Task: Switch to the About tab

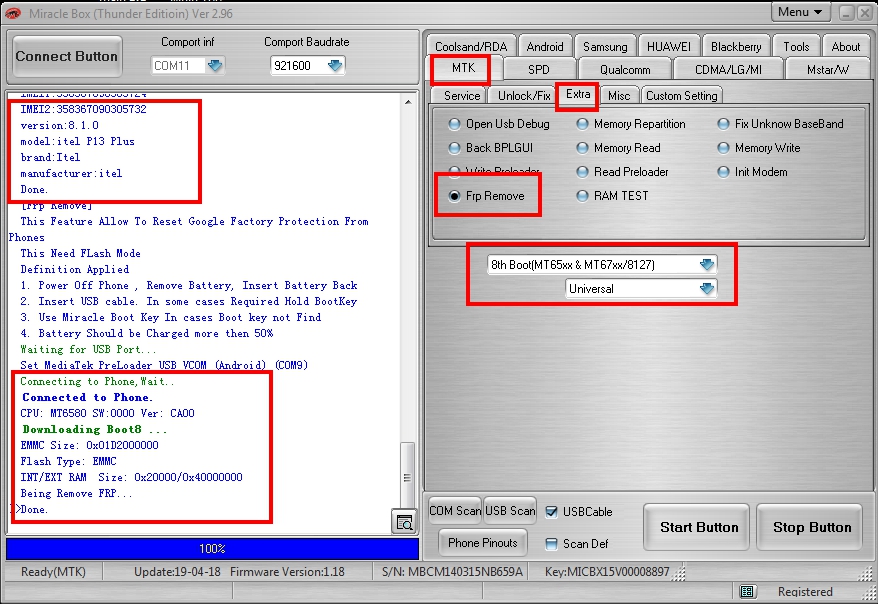Action: (x=846, y=46)
